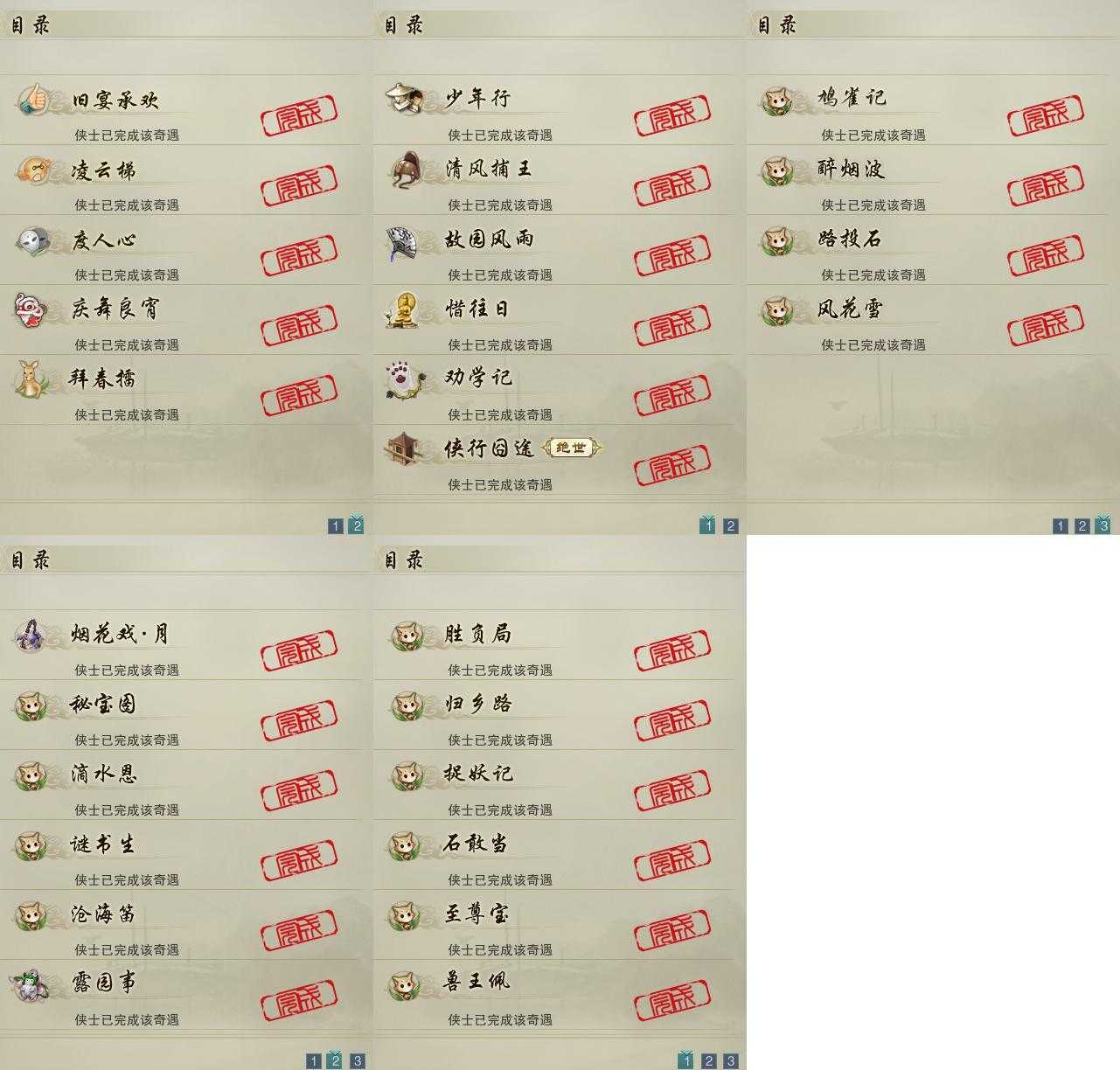This screenshot has width=1120, height=1070.
Task: Click the lion dance icon for 庆舞良宵
Action: (x=31, y=309)
